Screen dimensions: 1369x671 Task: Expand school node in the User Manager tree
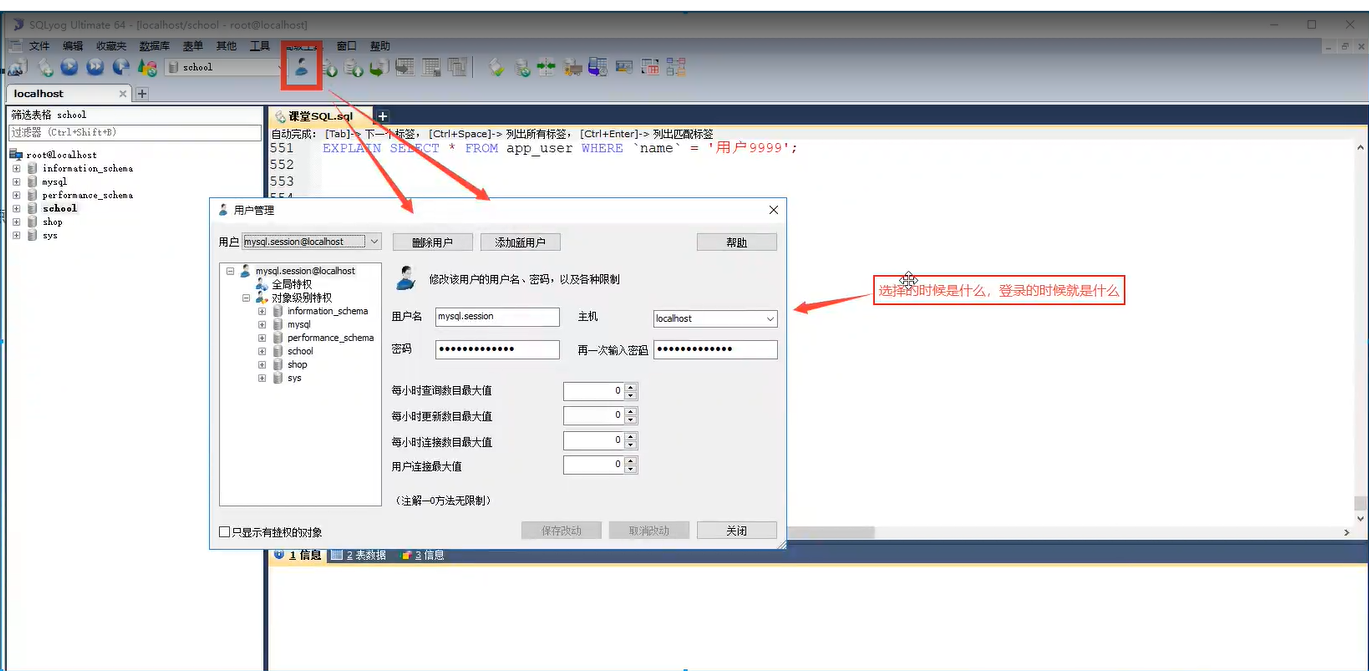tap(262, 351)
